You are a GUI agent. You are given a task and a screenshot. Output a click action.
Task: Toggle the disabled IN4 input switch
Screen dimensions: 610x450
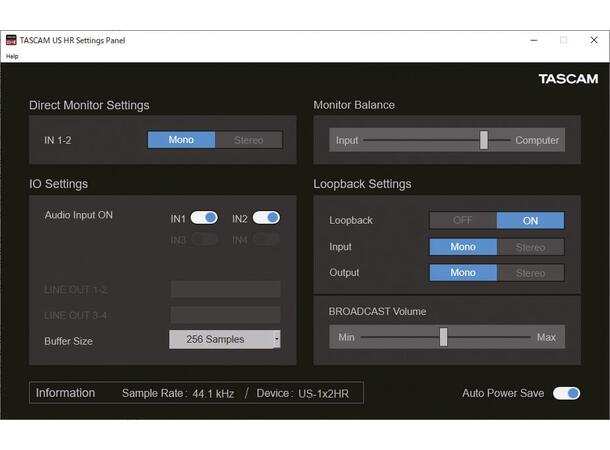pyautogui.click(x=266, y=239)
